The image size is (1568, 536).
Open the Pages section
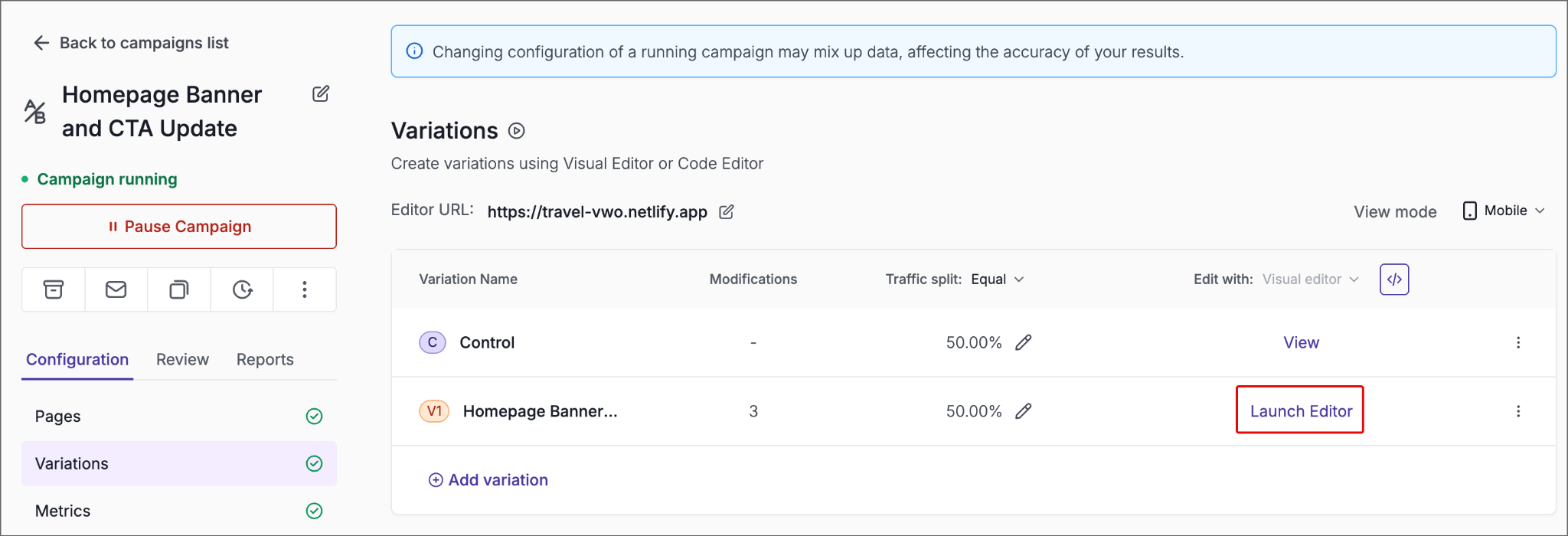(x=179, y=417)
